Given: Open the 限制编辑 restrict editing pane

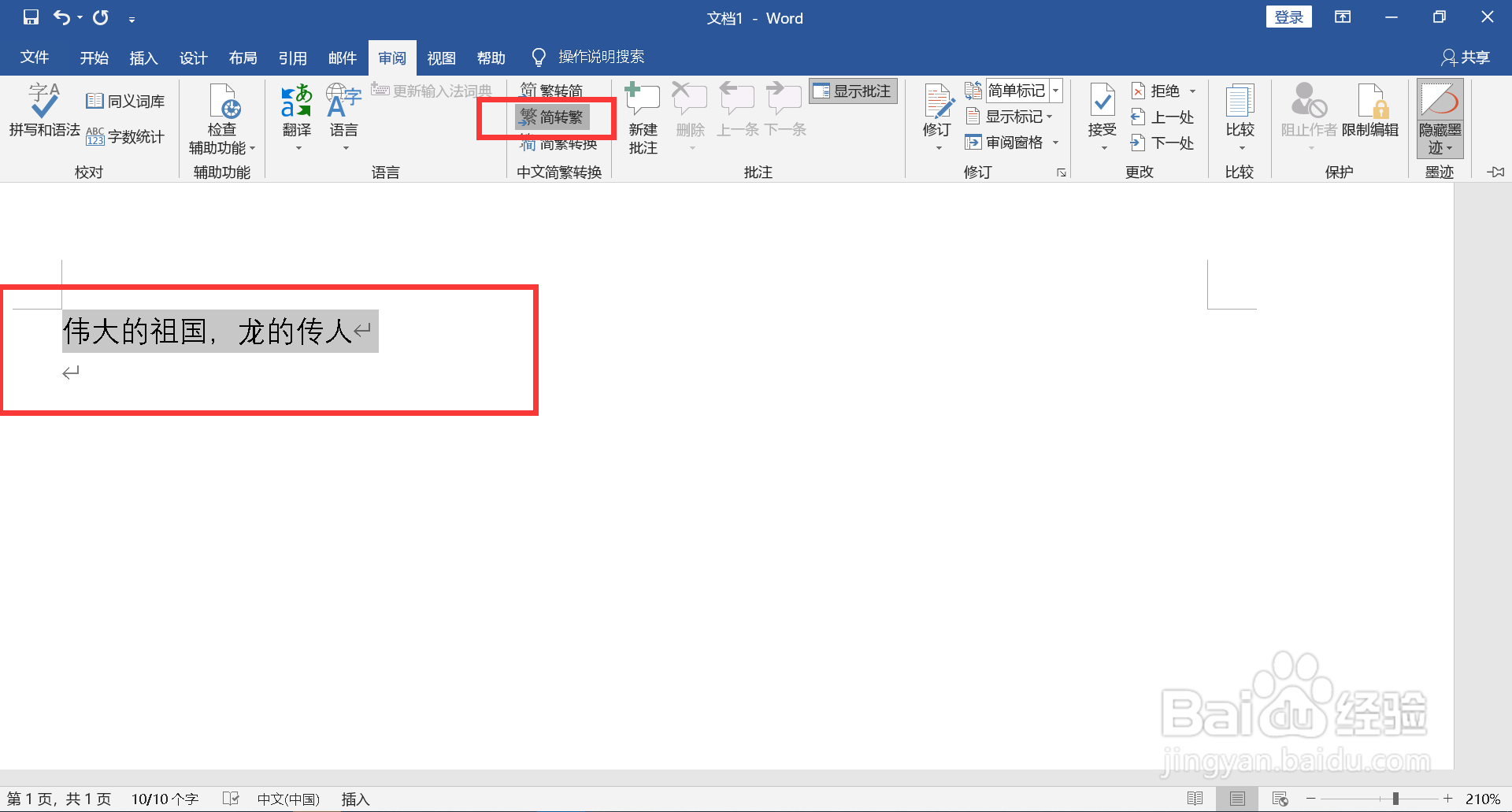Looking at the screenshot, I should [x=1370, y=110].
